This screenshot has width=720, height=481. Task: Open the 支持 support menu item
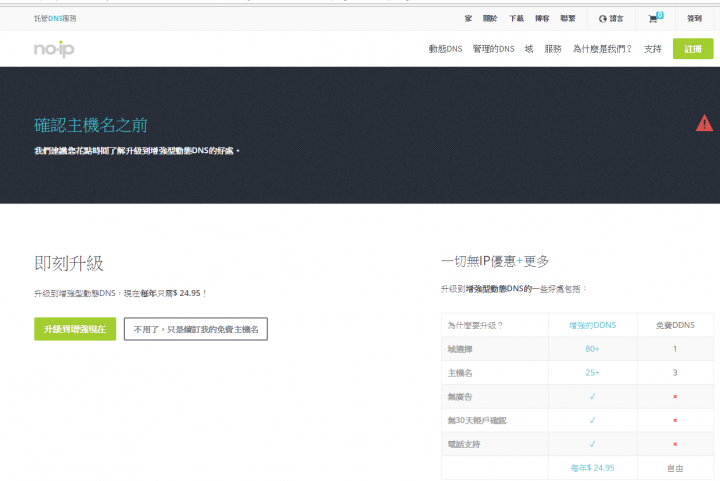[x=652, y=49]
